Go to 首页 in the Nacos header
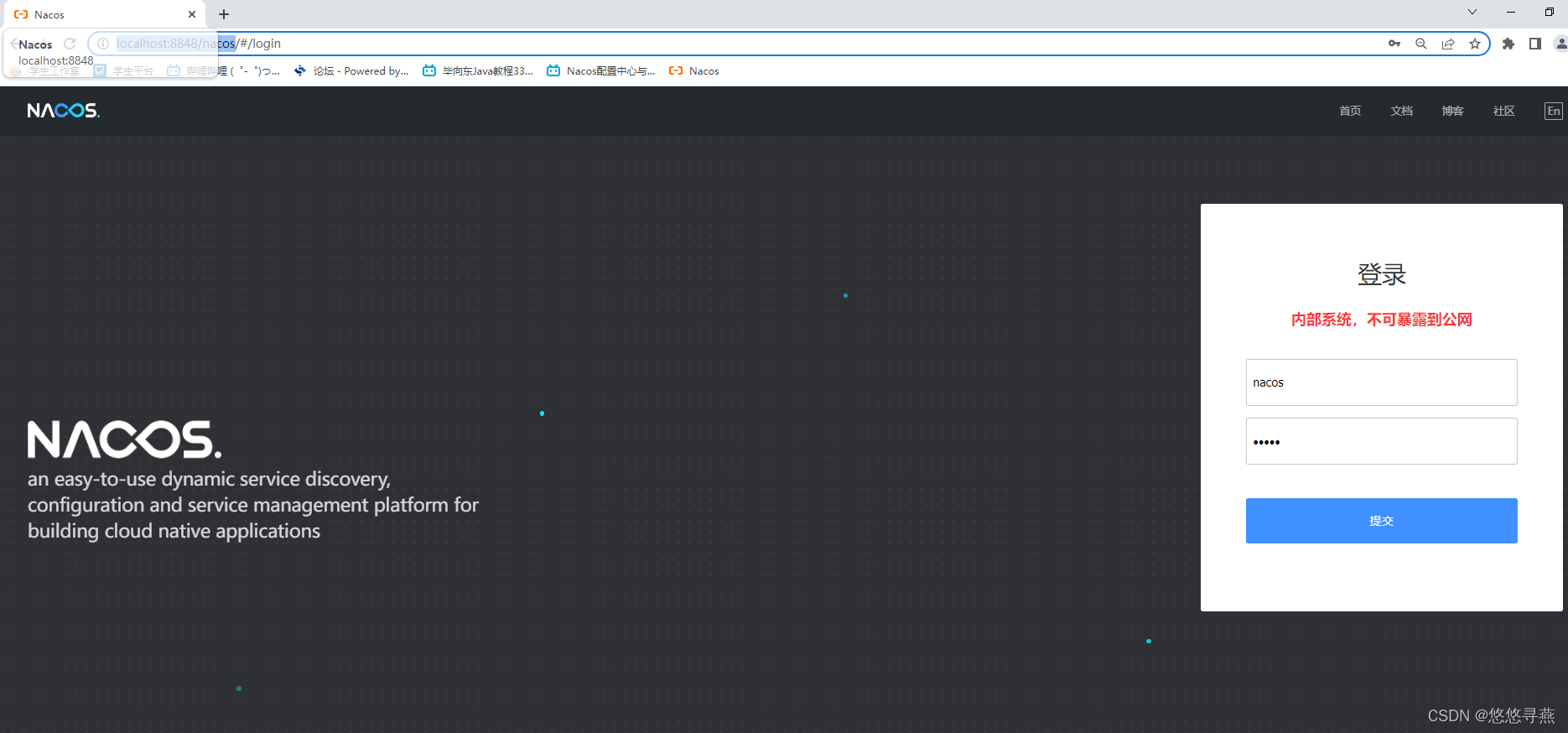This screenshot has width=1568, height=733. pos(1350,111)
